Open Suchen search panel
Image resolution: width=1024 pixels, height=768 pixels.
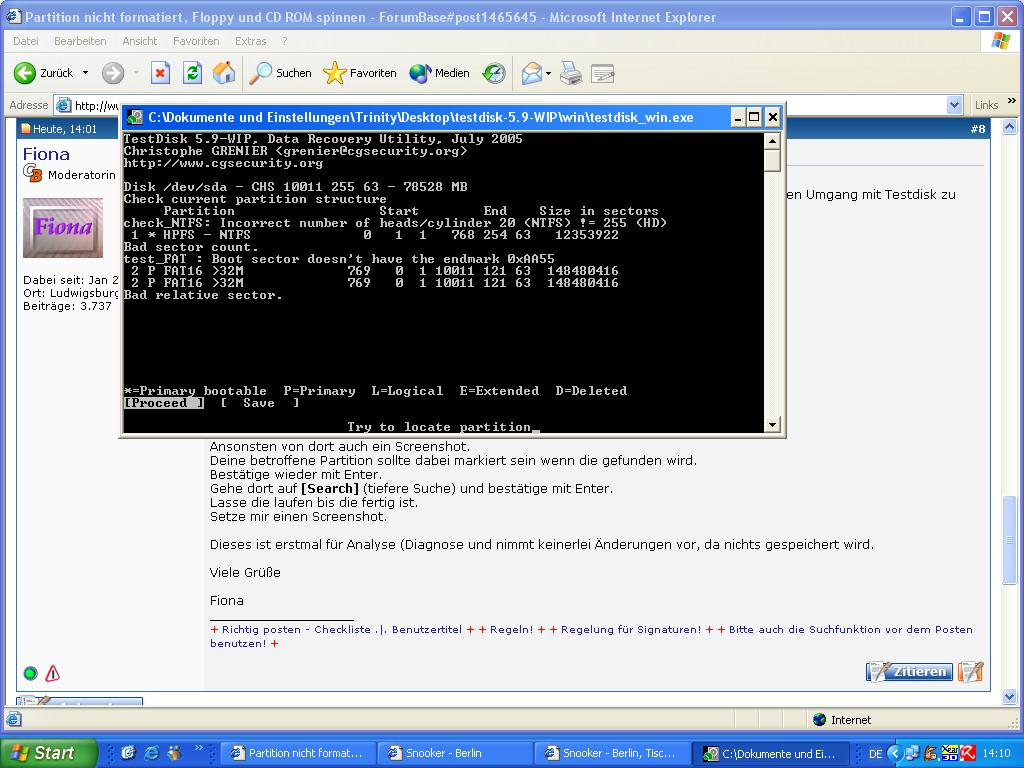[280, 73]
